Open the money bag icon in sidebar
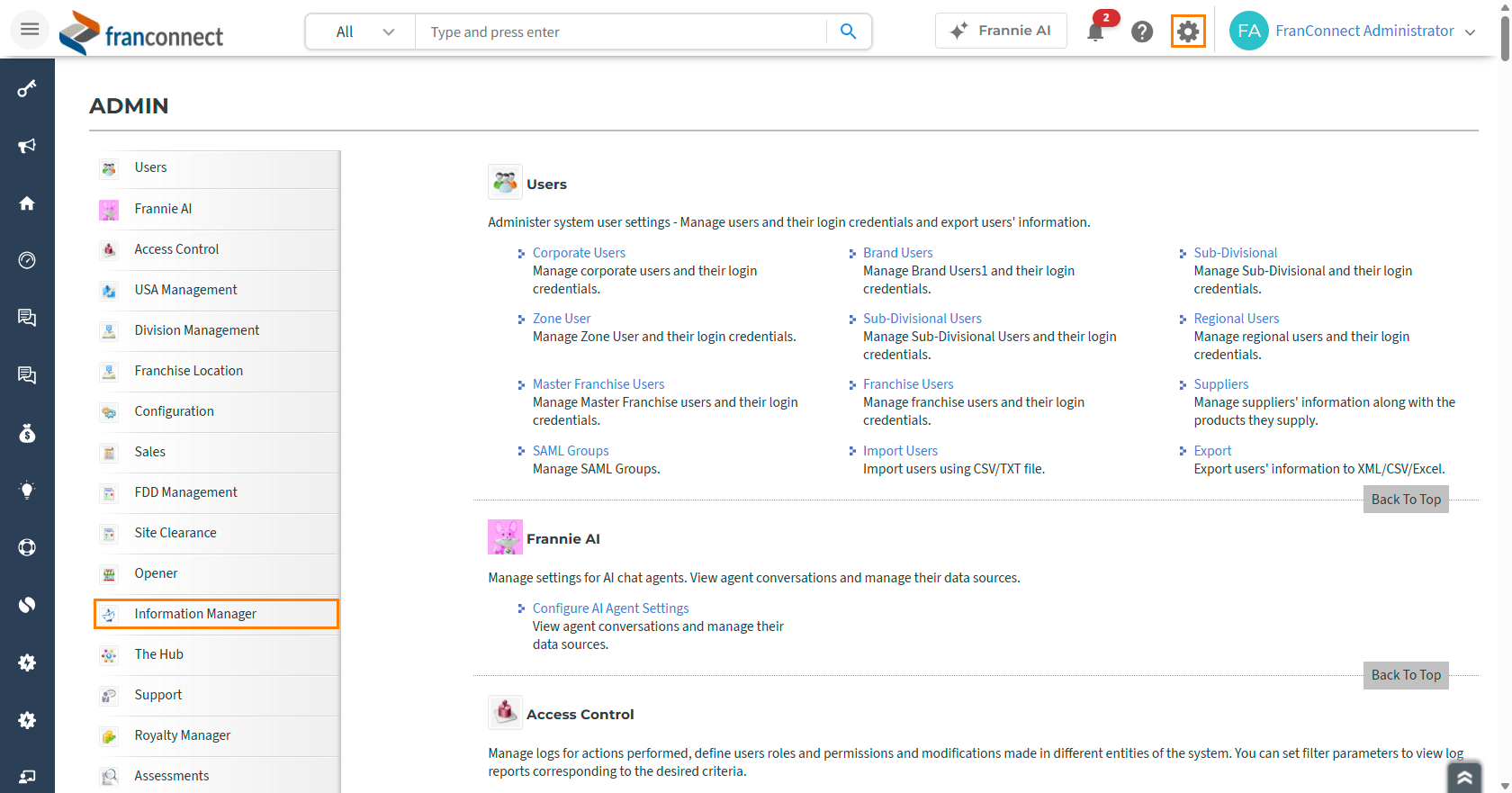1512x793 pixels. (27, 433)
